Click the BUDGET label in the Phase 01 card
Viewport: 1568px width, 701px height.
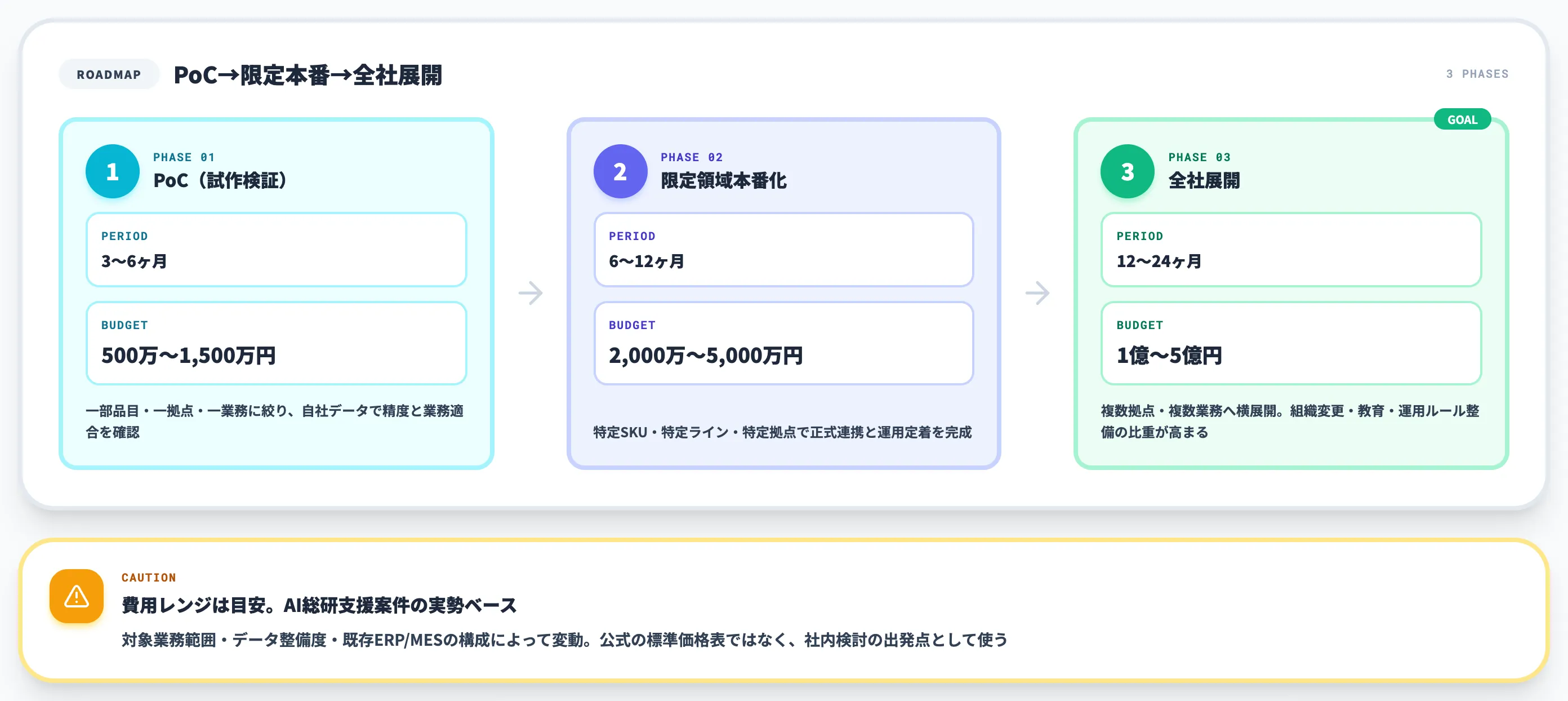pos(124,325)
